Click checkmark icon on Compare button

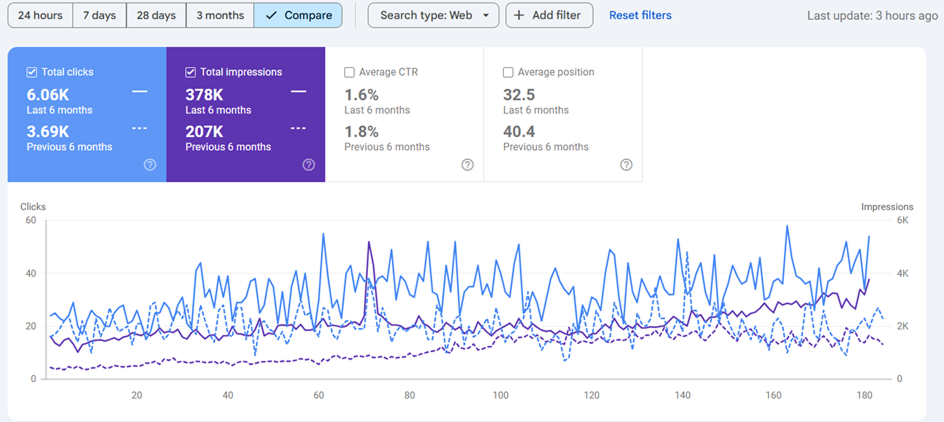[271, 15]
